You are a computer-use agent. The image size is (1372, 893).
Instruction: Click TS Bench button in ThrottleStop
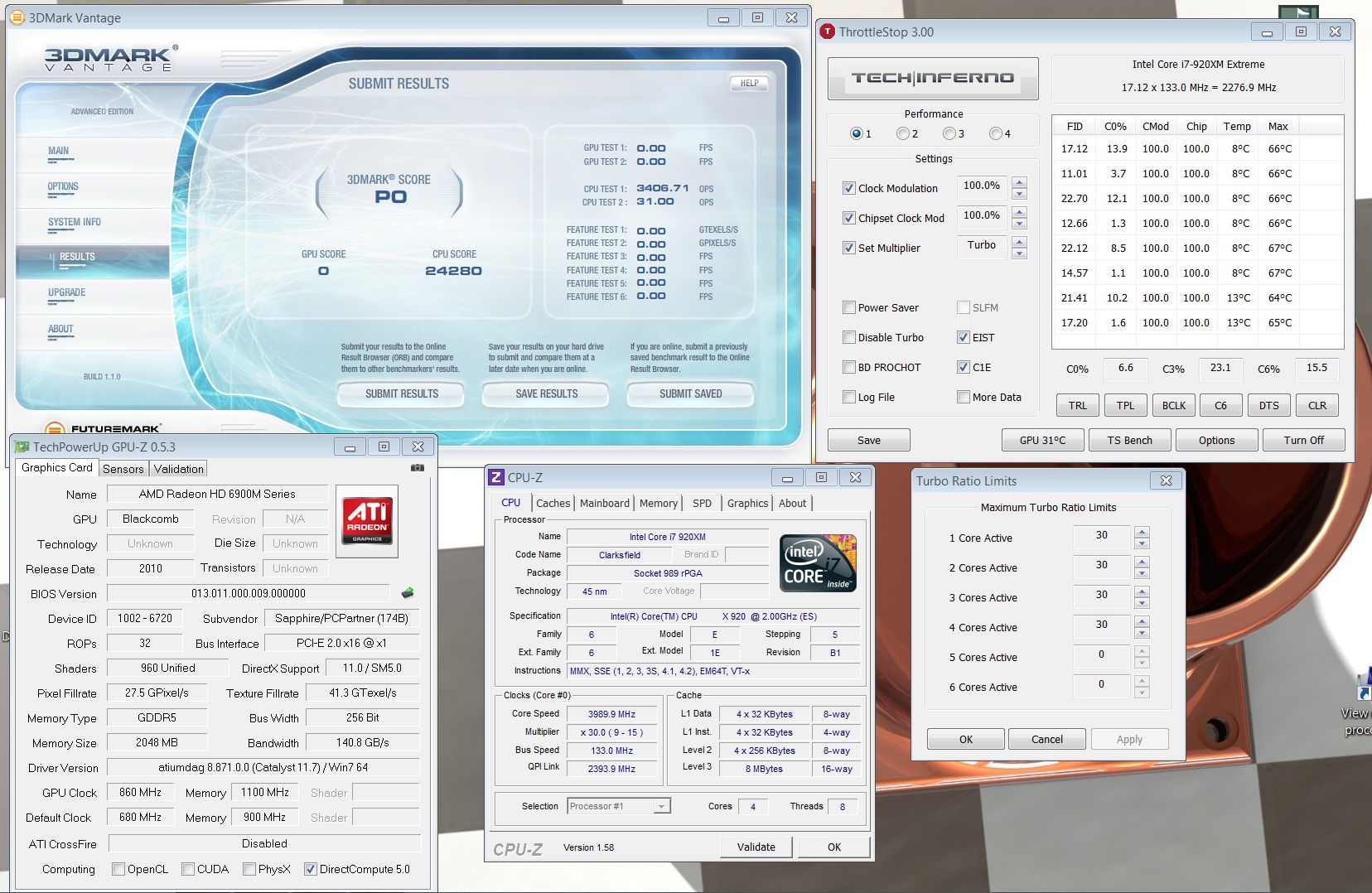coord(1130,440)
